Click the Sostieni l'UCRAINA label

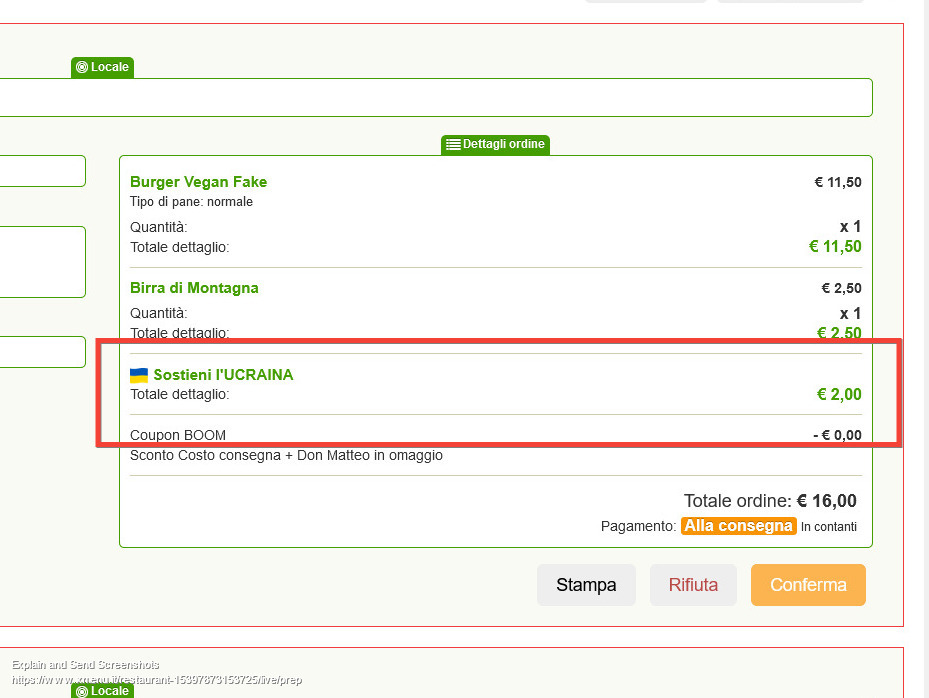coord(223,375)
